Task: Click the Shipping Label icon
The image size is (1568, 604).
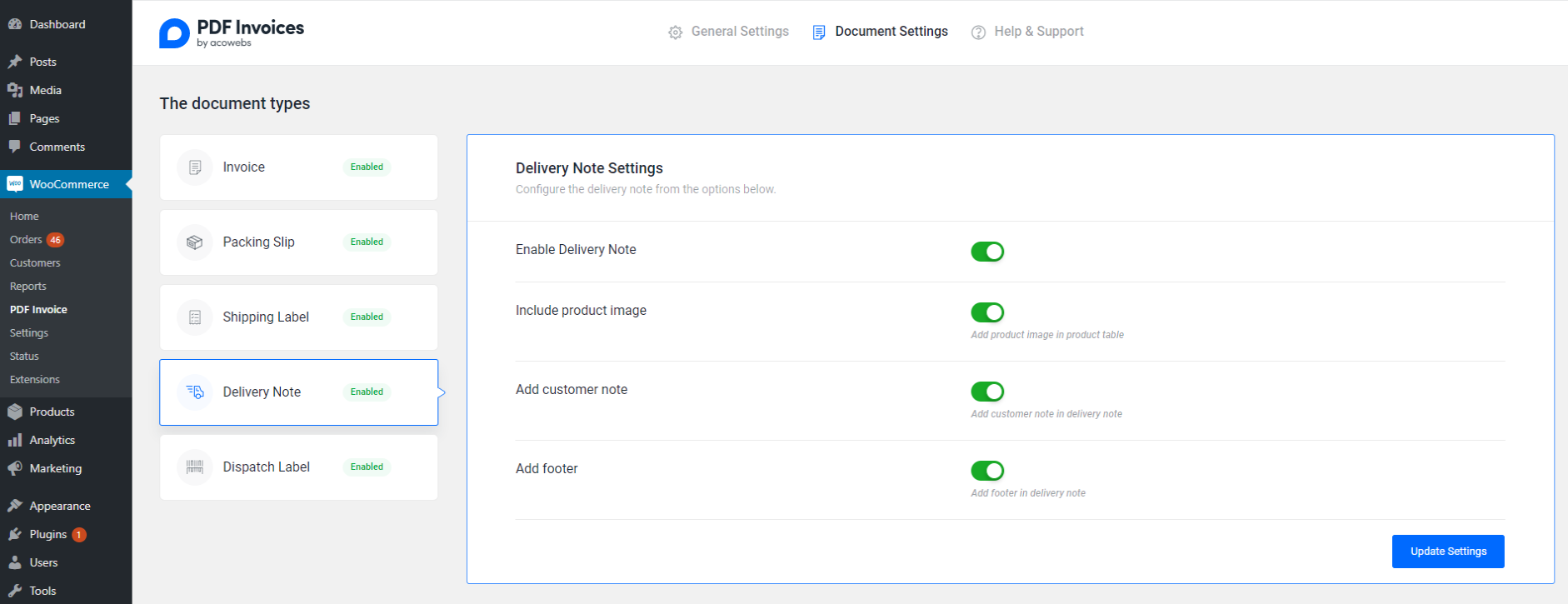Action: tap(195, 317)
